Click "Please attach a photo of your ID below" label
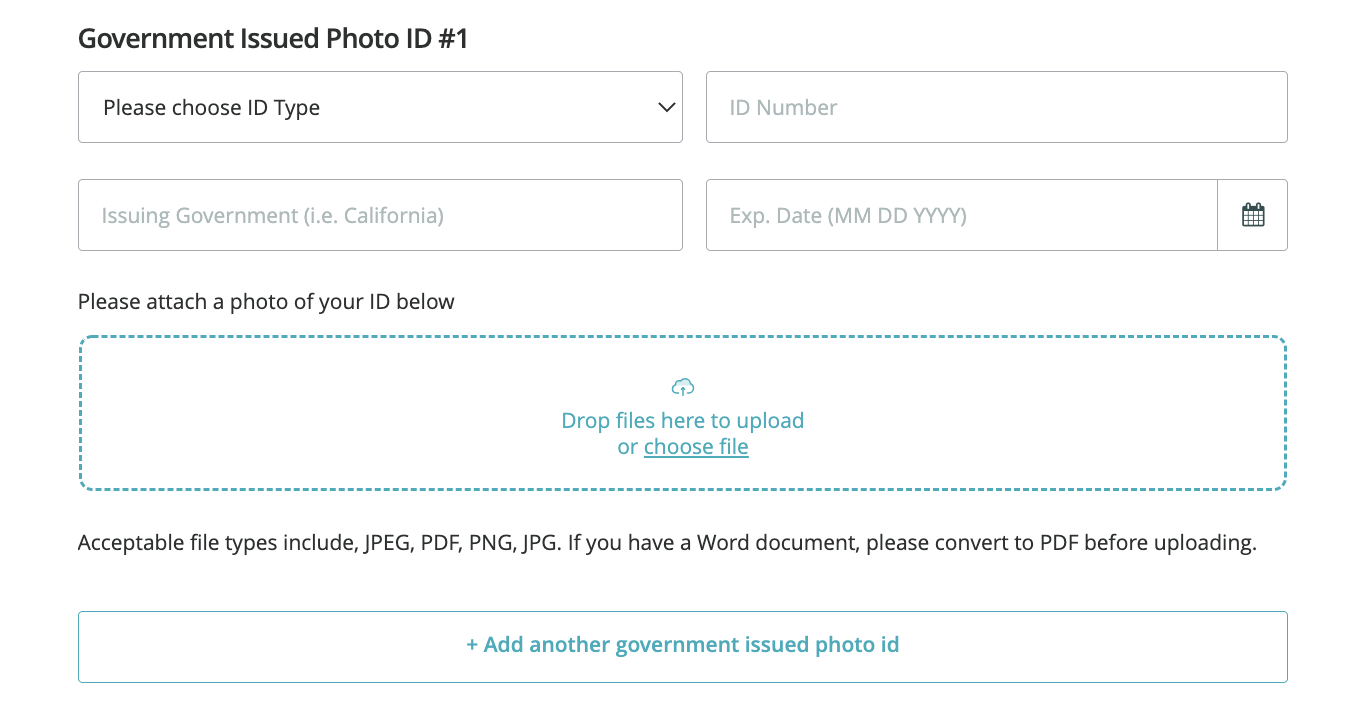Image resolution: width=1372 pixels, height=703 pixels. click(x=266, y=301)
